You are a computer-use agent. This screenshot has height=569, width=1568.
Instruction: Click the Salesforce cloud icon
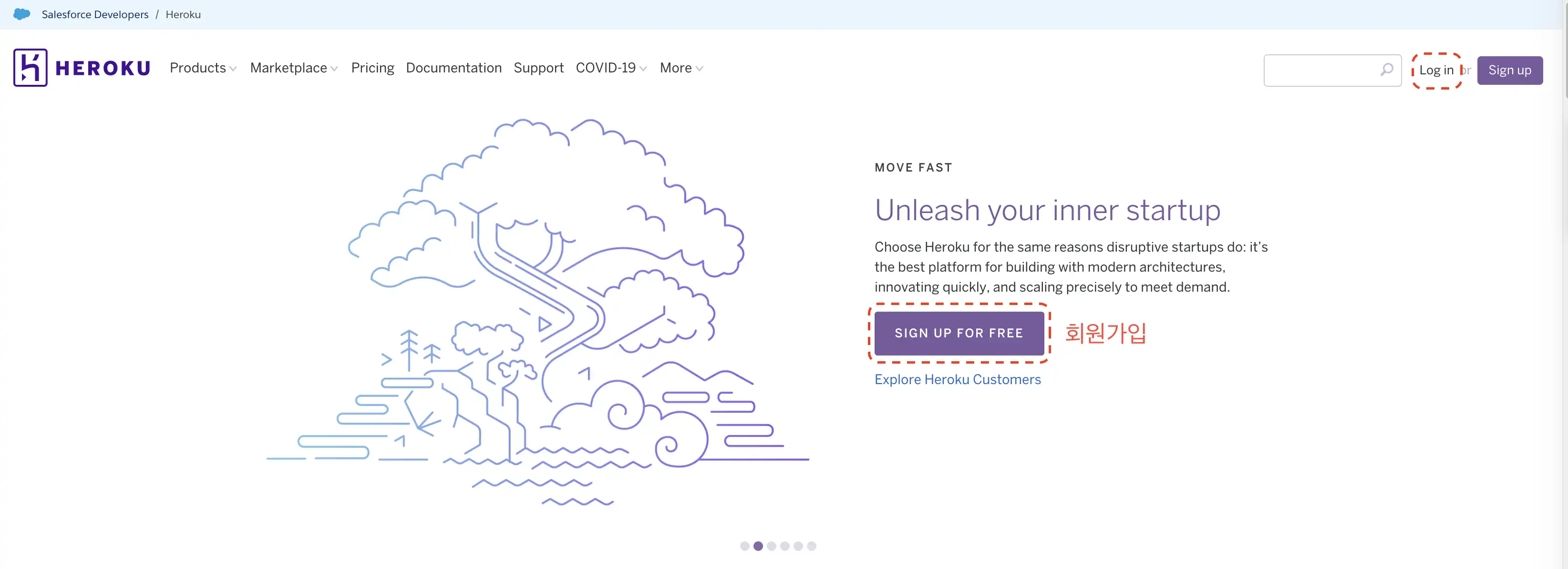pos(22,14)
